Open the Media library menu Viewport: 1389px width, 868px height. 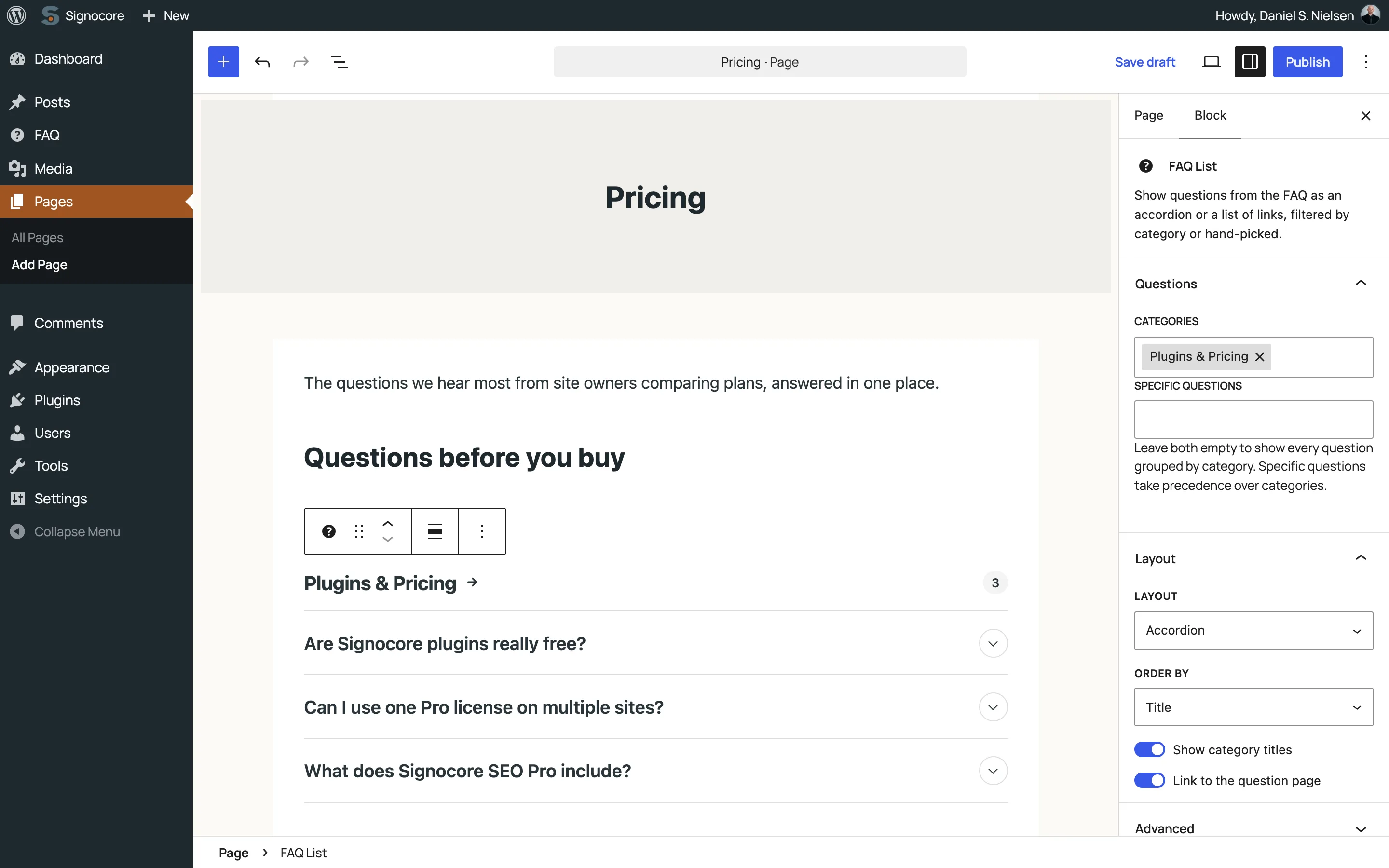[96, 168]
